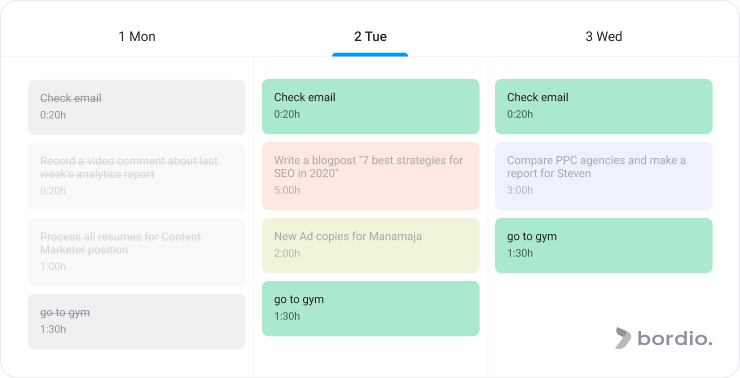Open Monday's completed Check email task
The height and width of the screenshot is (378, 740).
(x=137, y=107)
